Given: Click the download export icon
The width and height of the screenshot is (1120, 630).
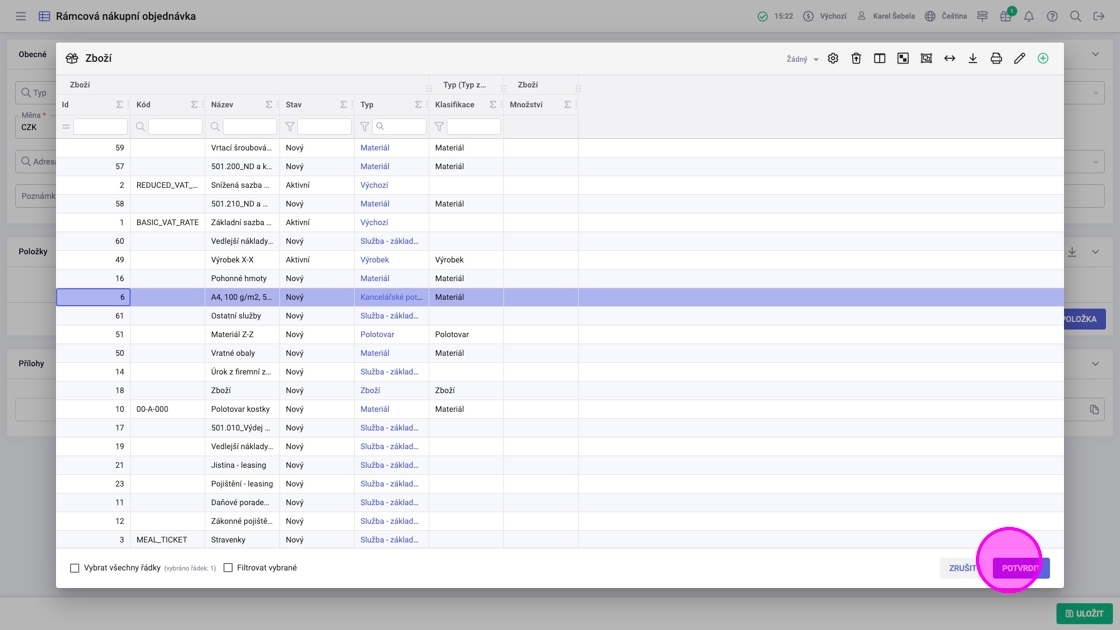Looking at the screenshot, I should point(973,59).
